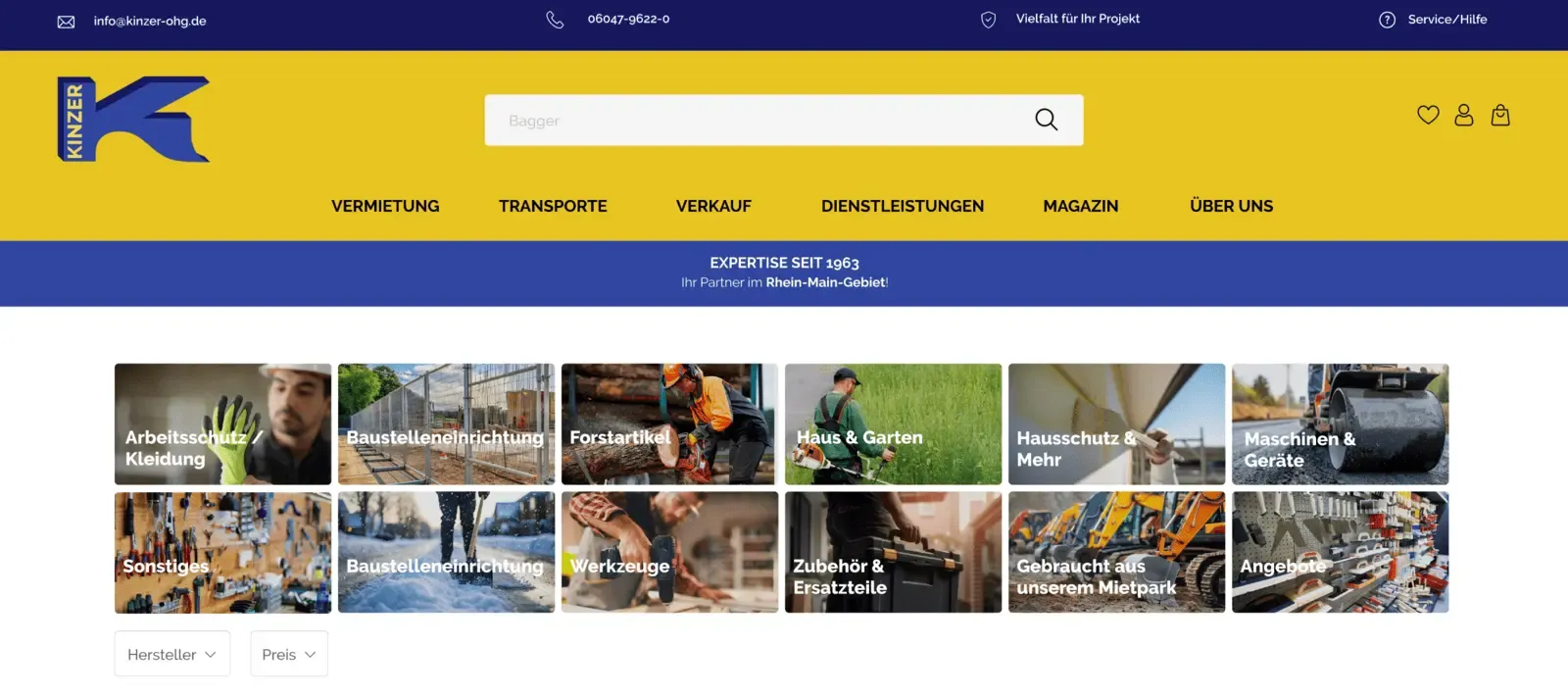
Task: Select the Verkauf menu item
Action: tap(713, 206)
